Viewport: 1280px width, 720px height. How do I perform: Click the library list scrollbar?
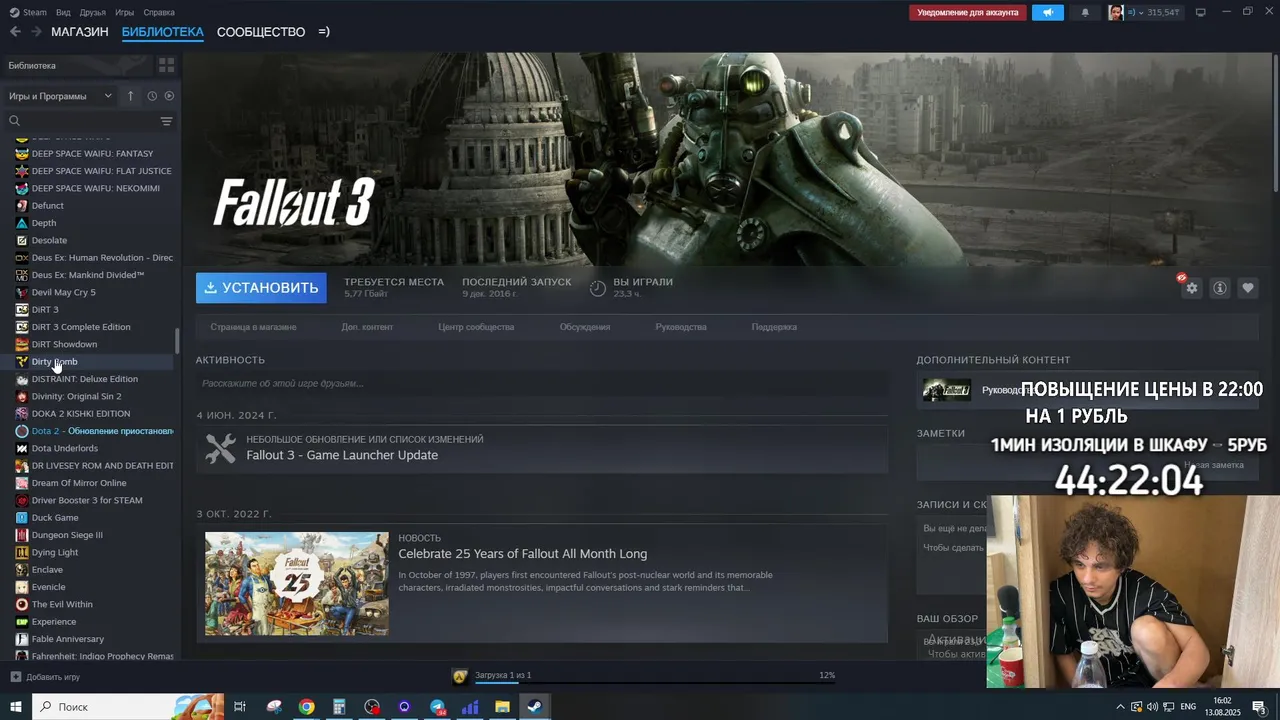click(x=177, y=340)
